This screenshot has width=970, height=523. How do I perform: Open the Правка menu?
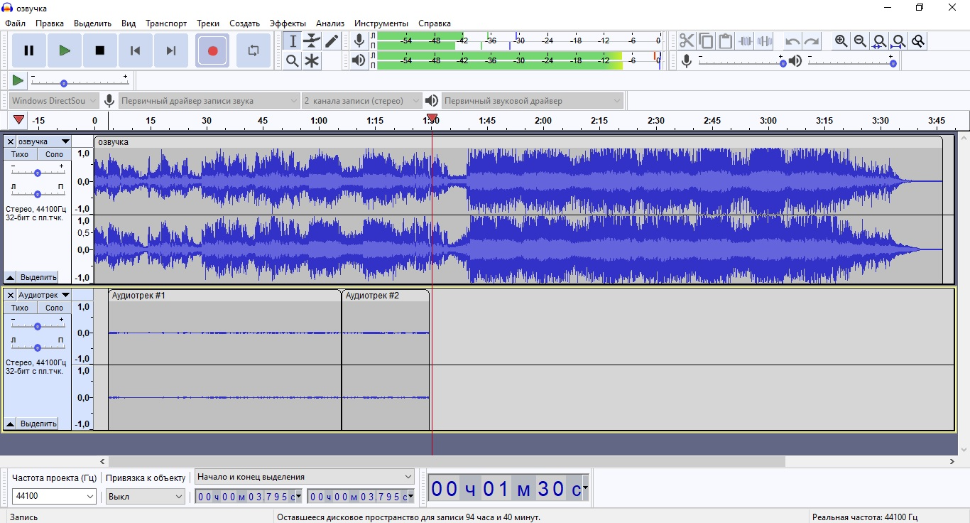point(49,23)
